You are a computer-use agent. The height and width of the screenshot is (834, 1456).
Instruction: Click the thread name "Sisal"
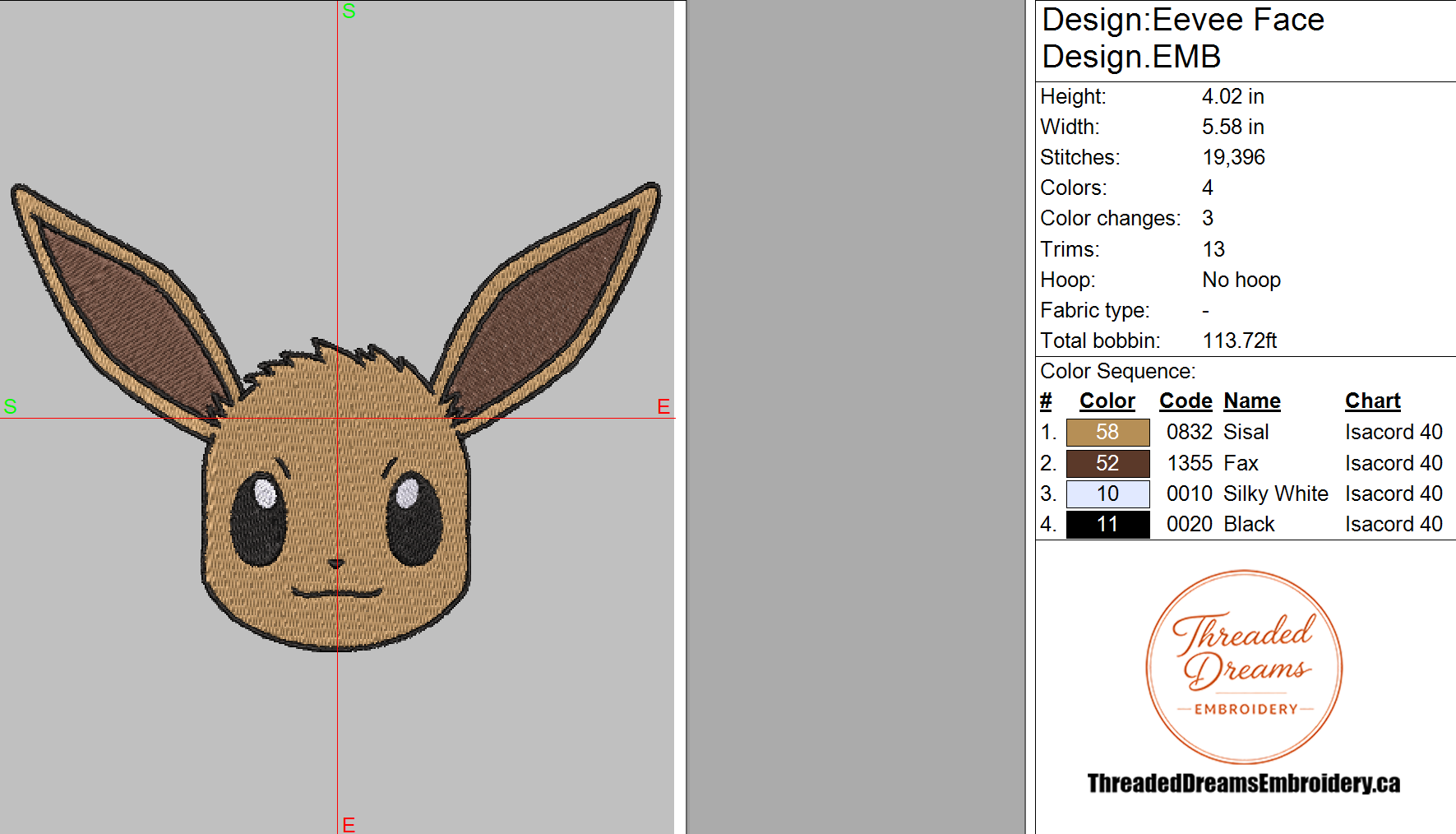point(1246,432)
